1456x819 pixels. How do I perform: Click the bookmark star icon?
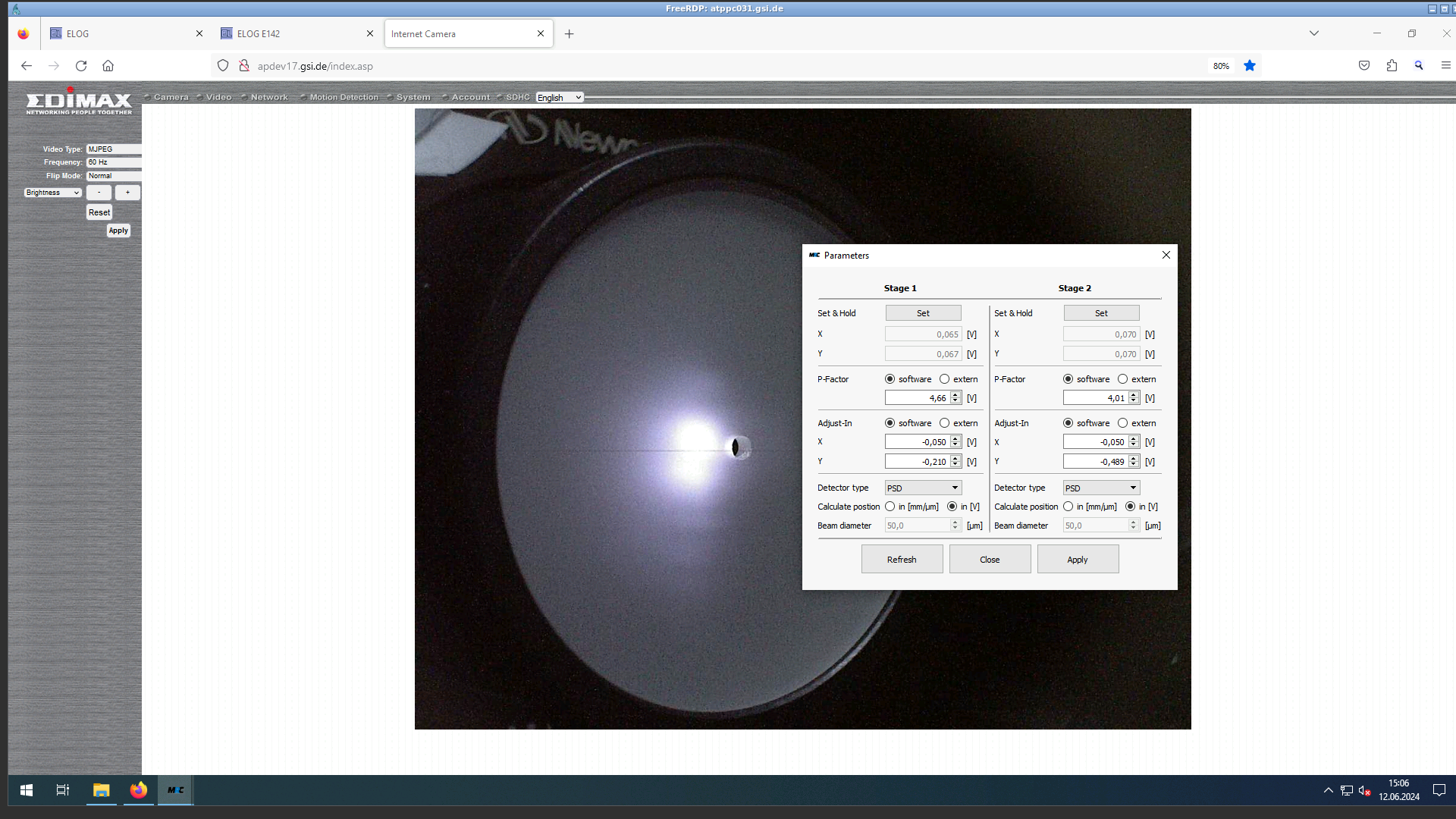(x=1250, y=66)
